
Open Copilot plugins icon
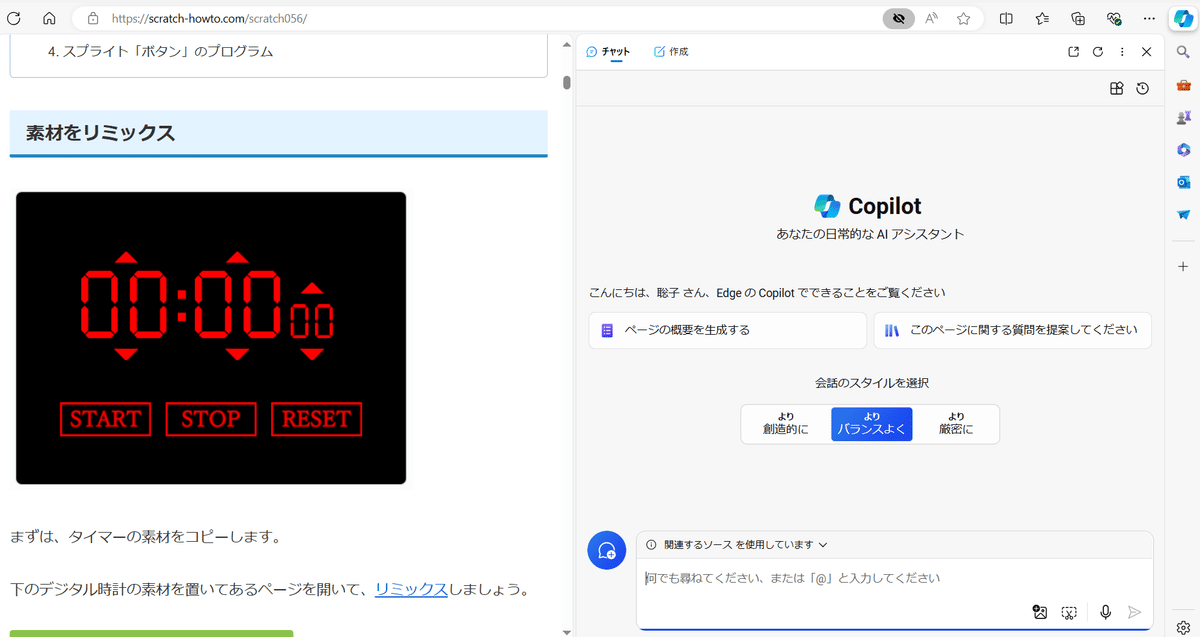click(x=1117, y=89)
